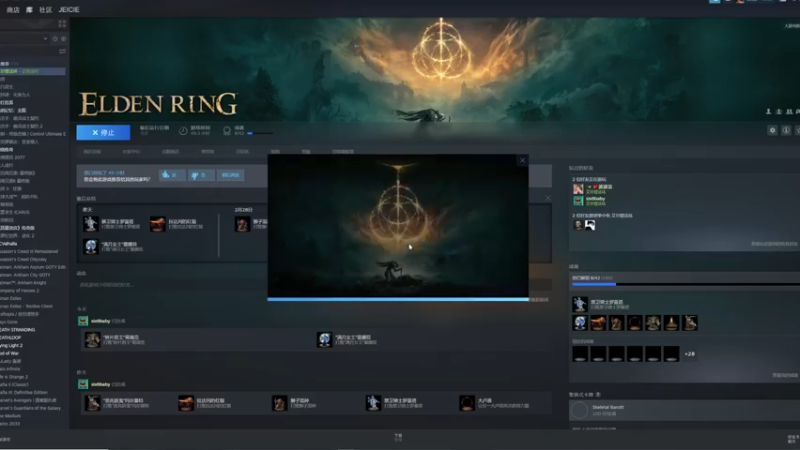Open downloads indicator at bottom center
The height and width of the screenshot is (450, 800).
[x=398, y=437]
